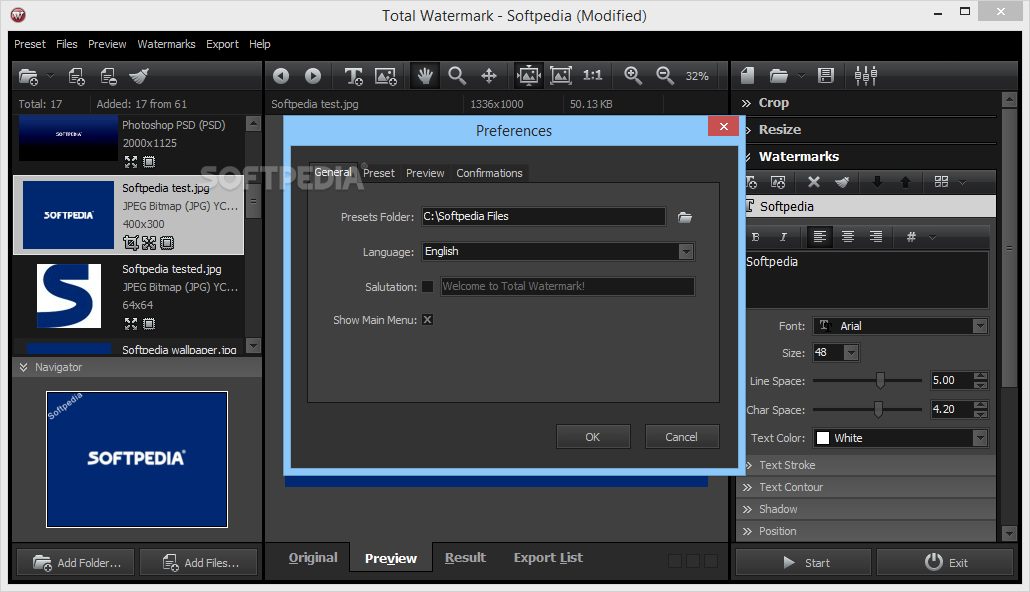Image resolution: width=1030 pixels, height=592 pixels.
Task: Open settings with the sliders icon
Action: click(x=866, y=76)
